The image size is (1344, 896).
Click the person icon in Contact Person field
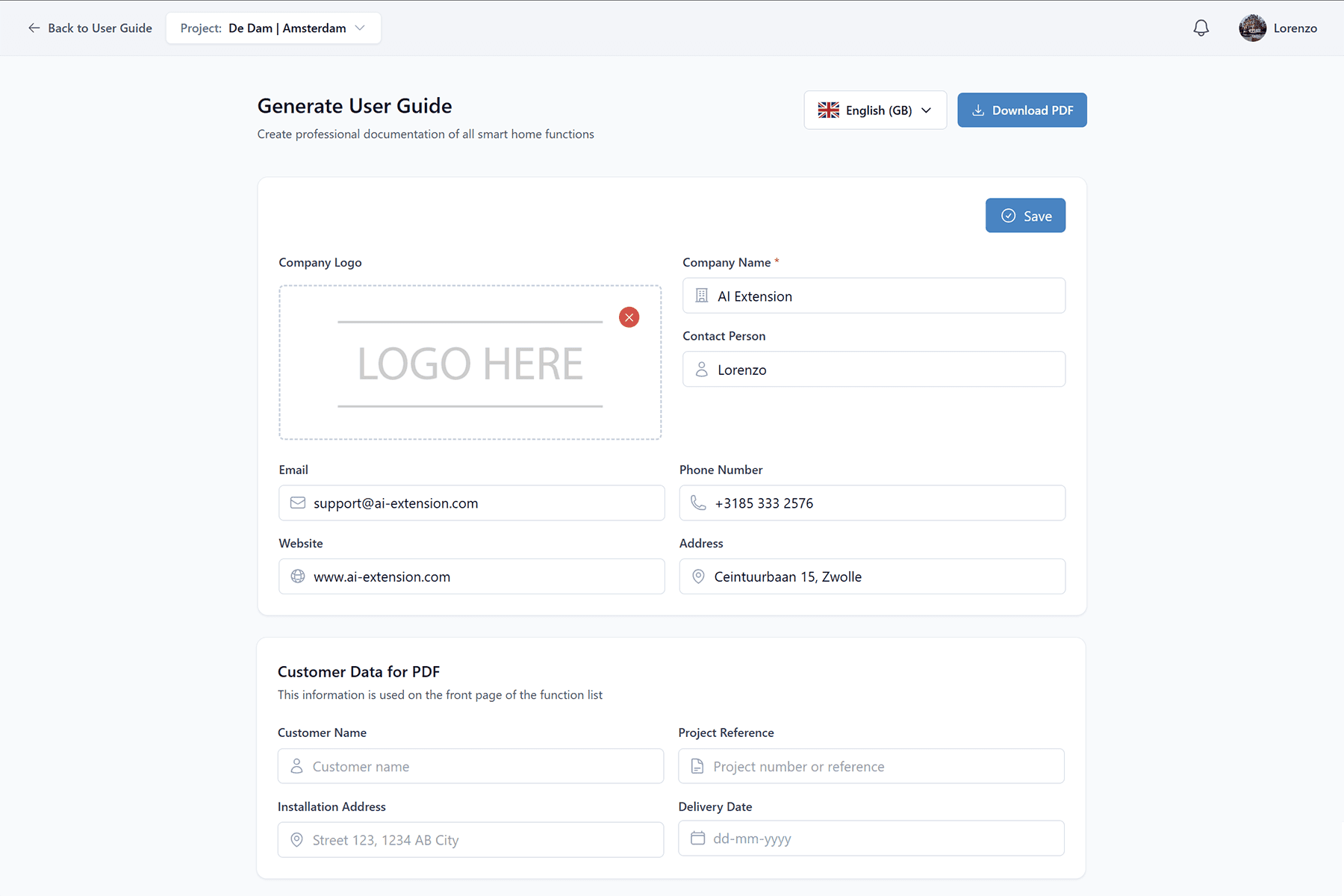pyautogui.click(x=701, y=369)
